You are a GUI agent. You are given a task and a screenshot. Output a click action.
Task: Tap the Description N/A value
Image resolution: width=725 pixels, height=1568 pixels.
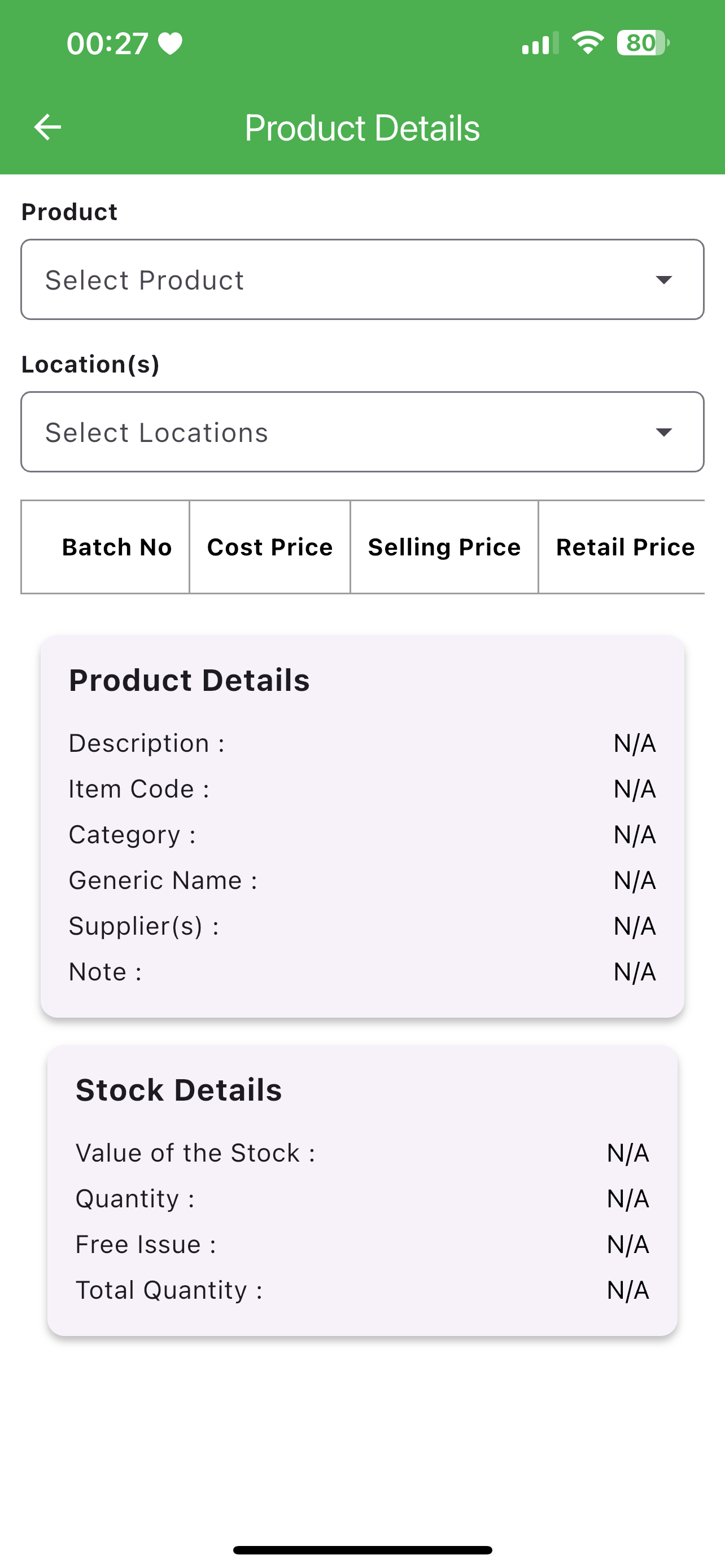point(635,743)
